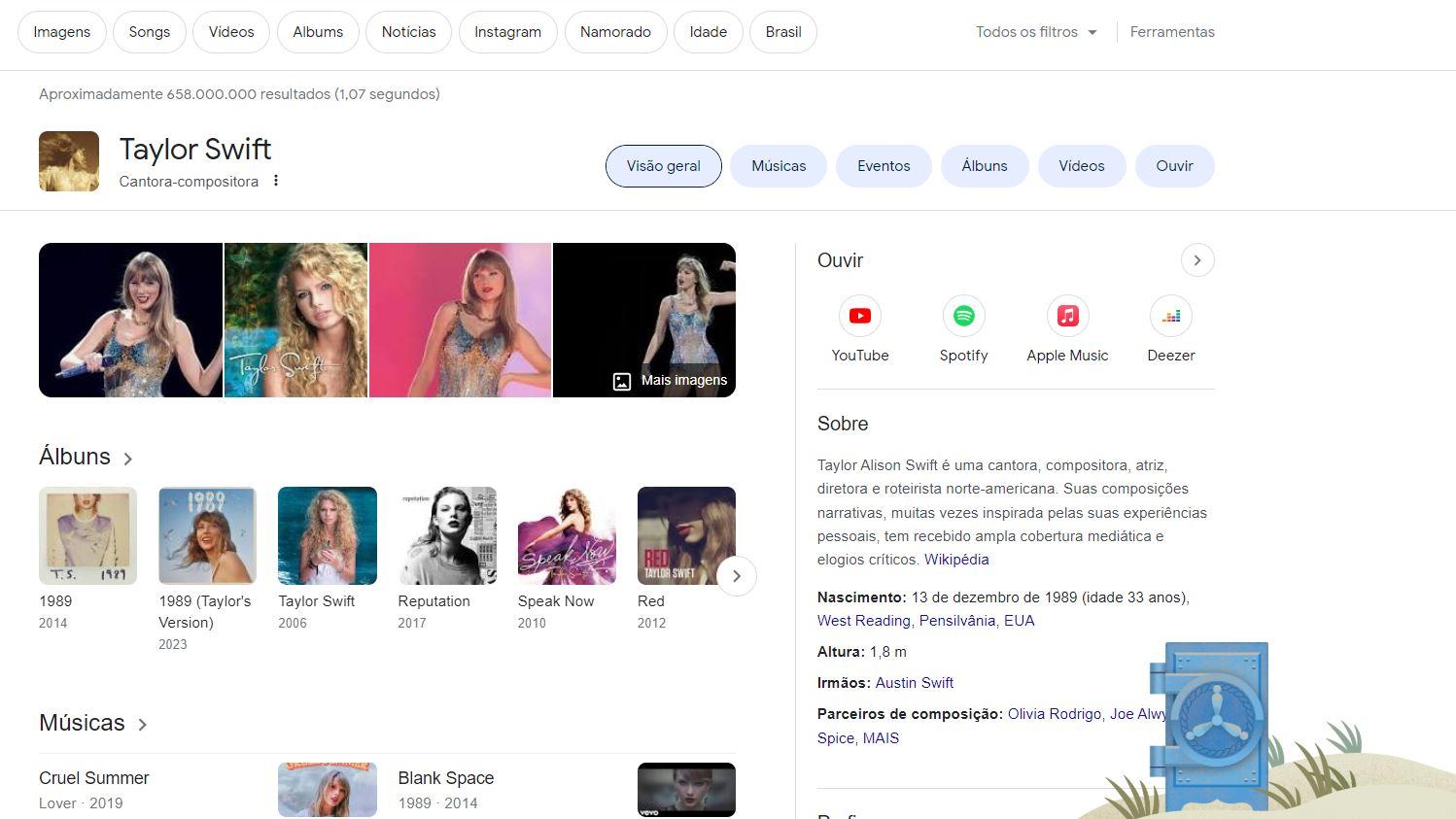Viewport: 1456px width, 819px height.
Task: Switch to Músicas panel tab
Action: click(779, 166)
